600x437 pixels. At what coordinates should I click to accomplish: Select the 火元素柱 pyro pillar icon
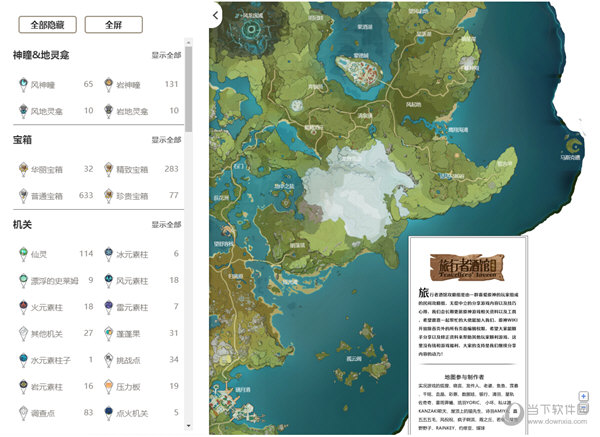tap(23, 307)
